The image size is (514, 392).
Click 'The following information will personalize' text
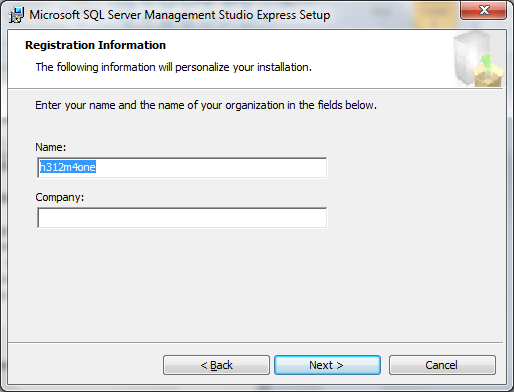click(174, 67)
